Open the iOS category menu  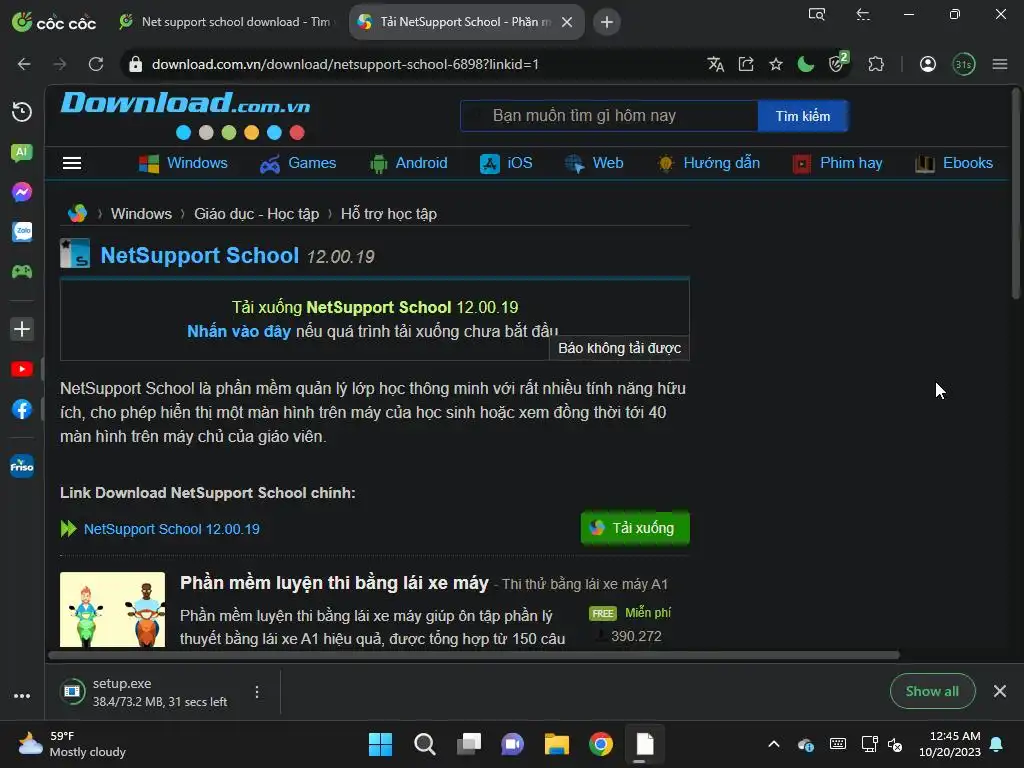506,163
